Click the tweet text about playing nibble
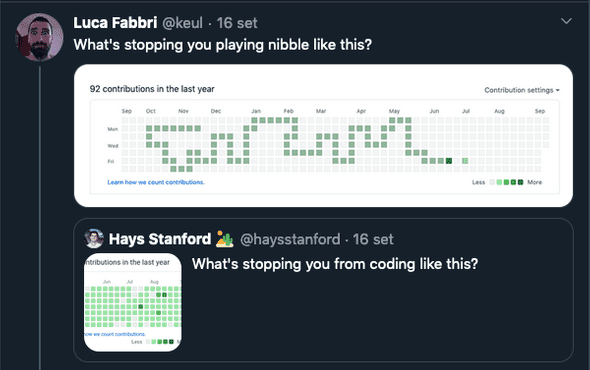The image size is (590, 370). click(x=223, y=45)
